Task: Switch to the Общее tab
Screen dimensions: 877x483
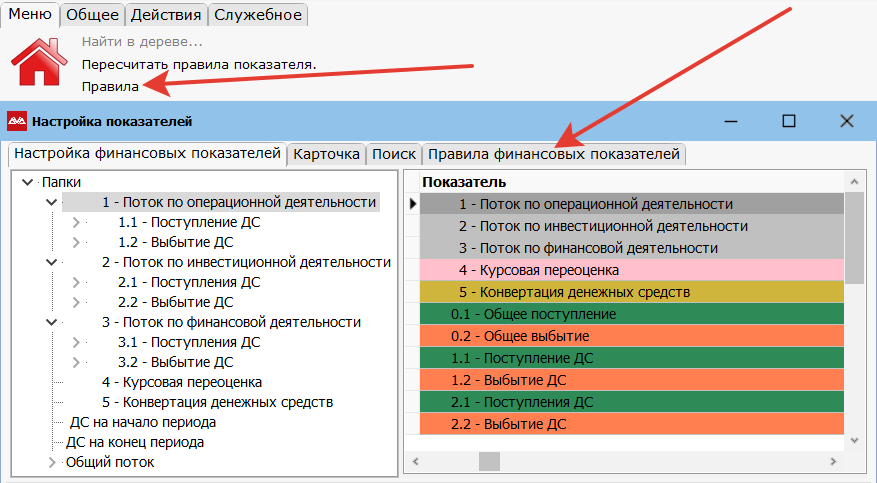Action: (92, 15)
